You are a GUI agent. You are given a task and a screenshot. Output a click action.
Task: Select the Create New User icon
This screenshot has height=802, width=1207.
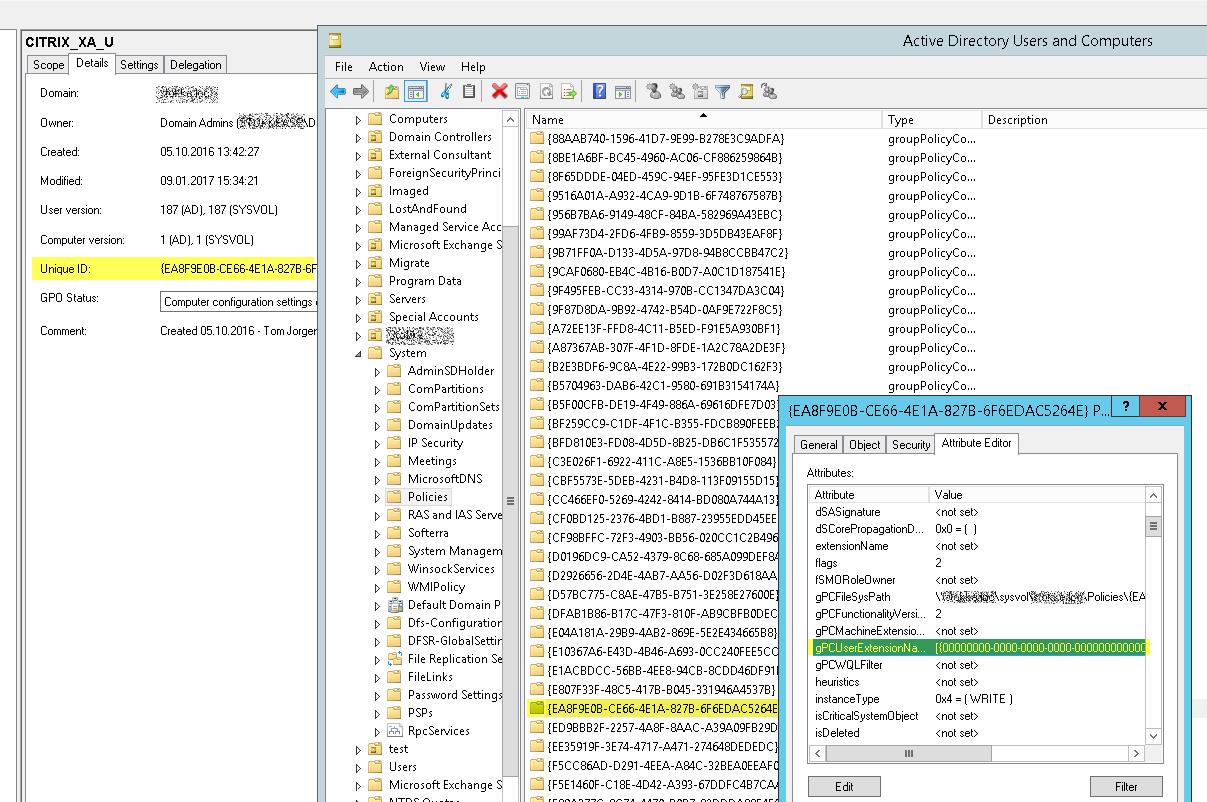(x=653, y=91)
